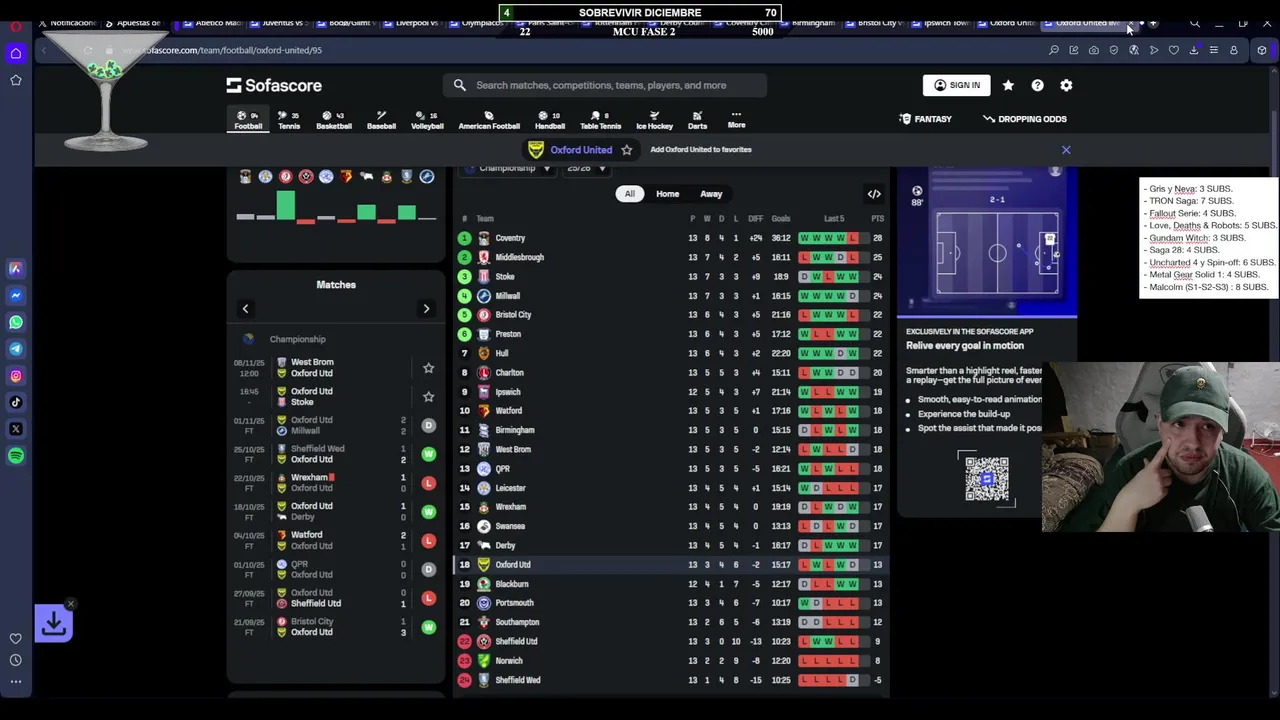Click the Sign In button
The height and width of the screenshot is (720, 1280).
pos(956,85)
